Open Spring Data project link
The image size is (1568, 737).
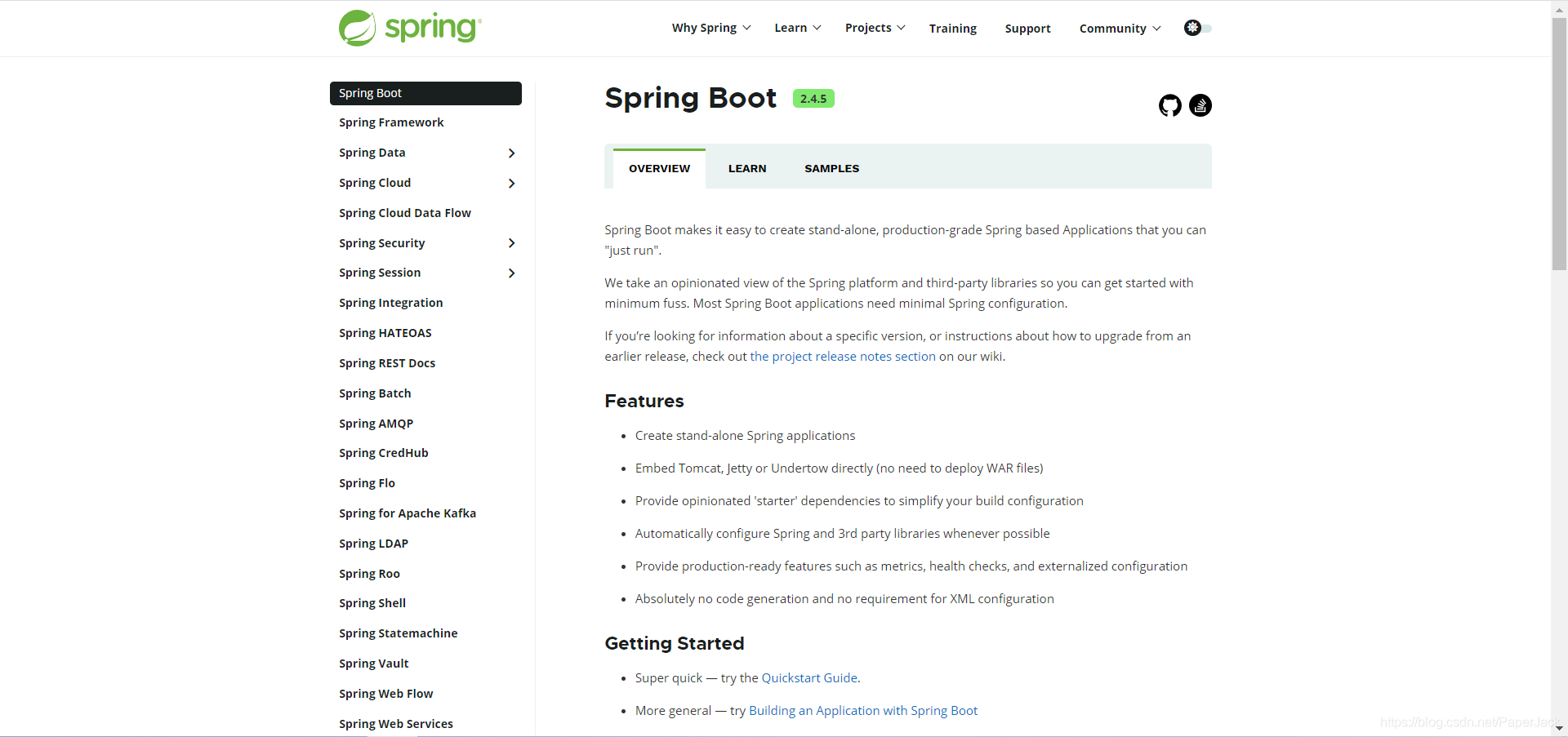pyautogui.click(x=372, y=153)
